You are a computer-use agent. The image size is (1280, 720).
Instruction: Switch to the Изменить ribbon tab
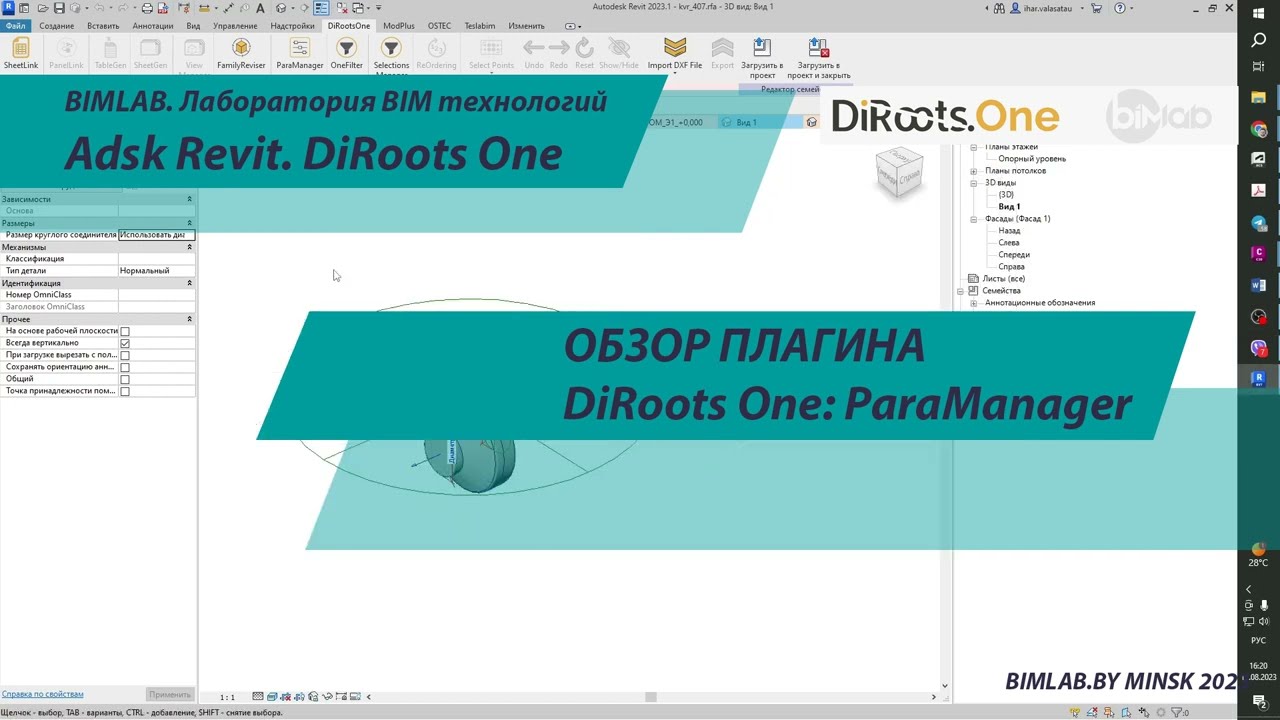[527, 26]
